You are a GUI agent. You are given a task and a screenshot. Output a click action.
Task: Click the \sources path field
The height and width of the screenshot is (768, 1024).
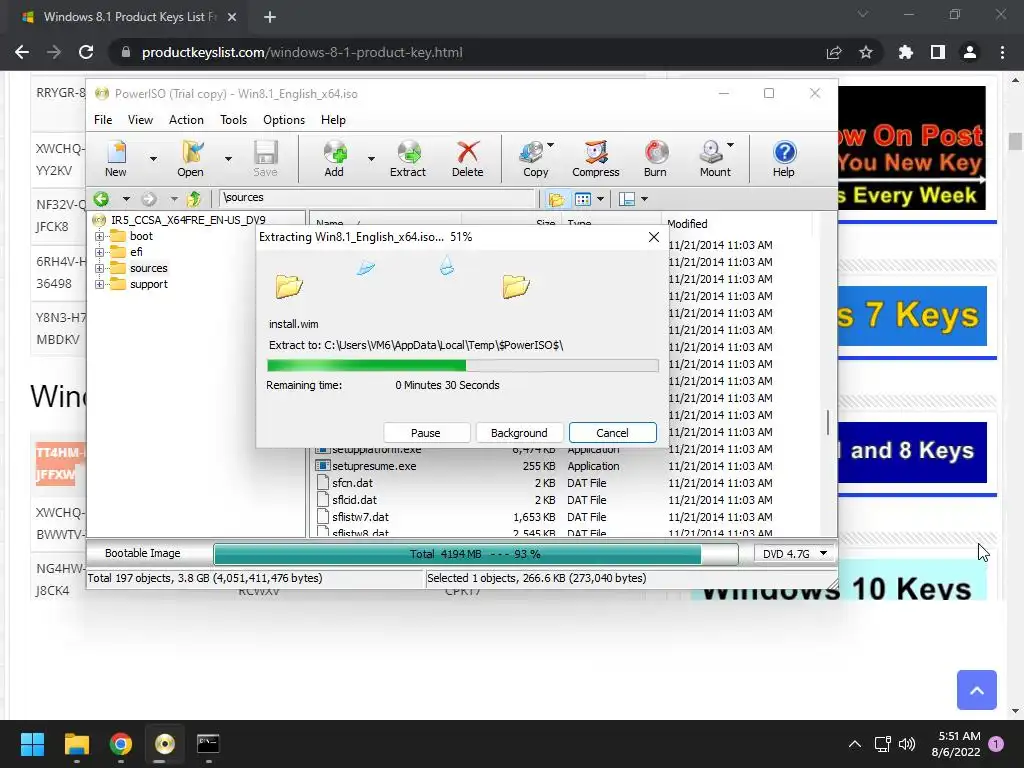point(377,198)
